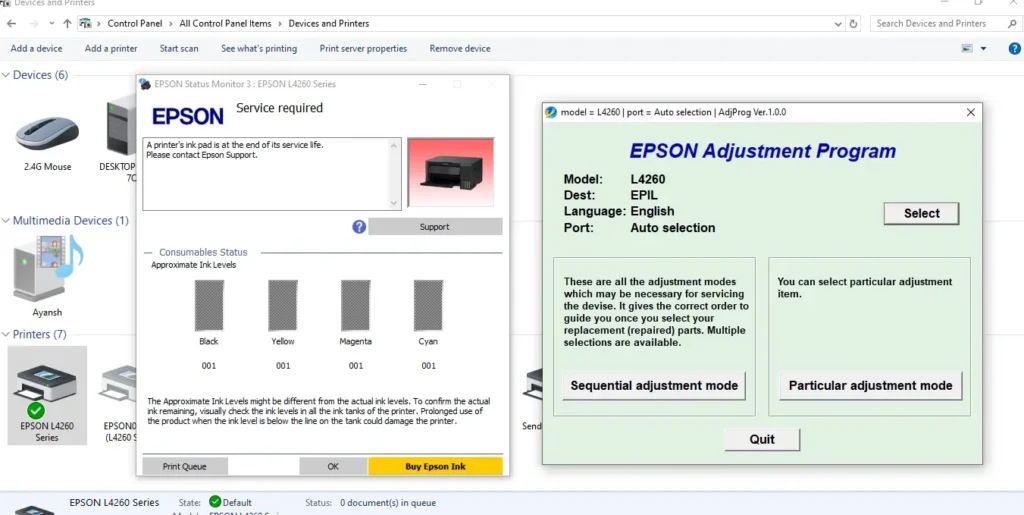The height and width of the screenshot is (515, 1024).
Task: Click Quit in the Adjustment Program
Action: 761,439
